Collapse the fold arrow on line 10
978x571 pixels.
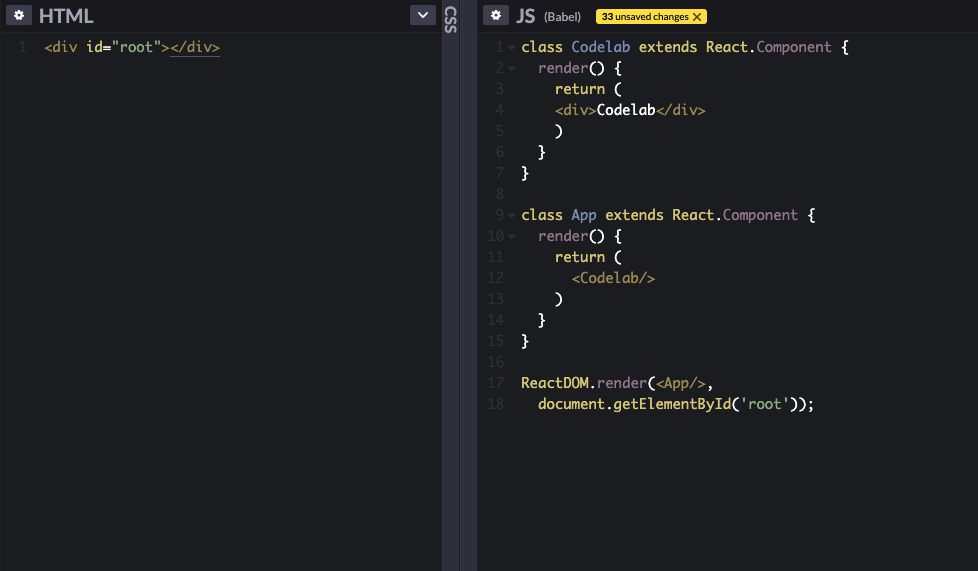click(x=511, y=237)
